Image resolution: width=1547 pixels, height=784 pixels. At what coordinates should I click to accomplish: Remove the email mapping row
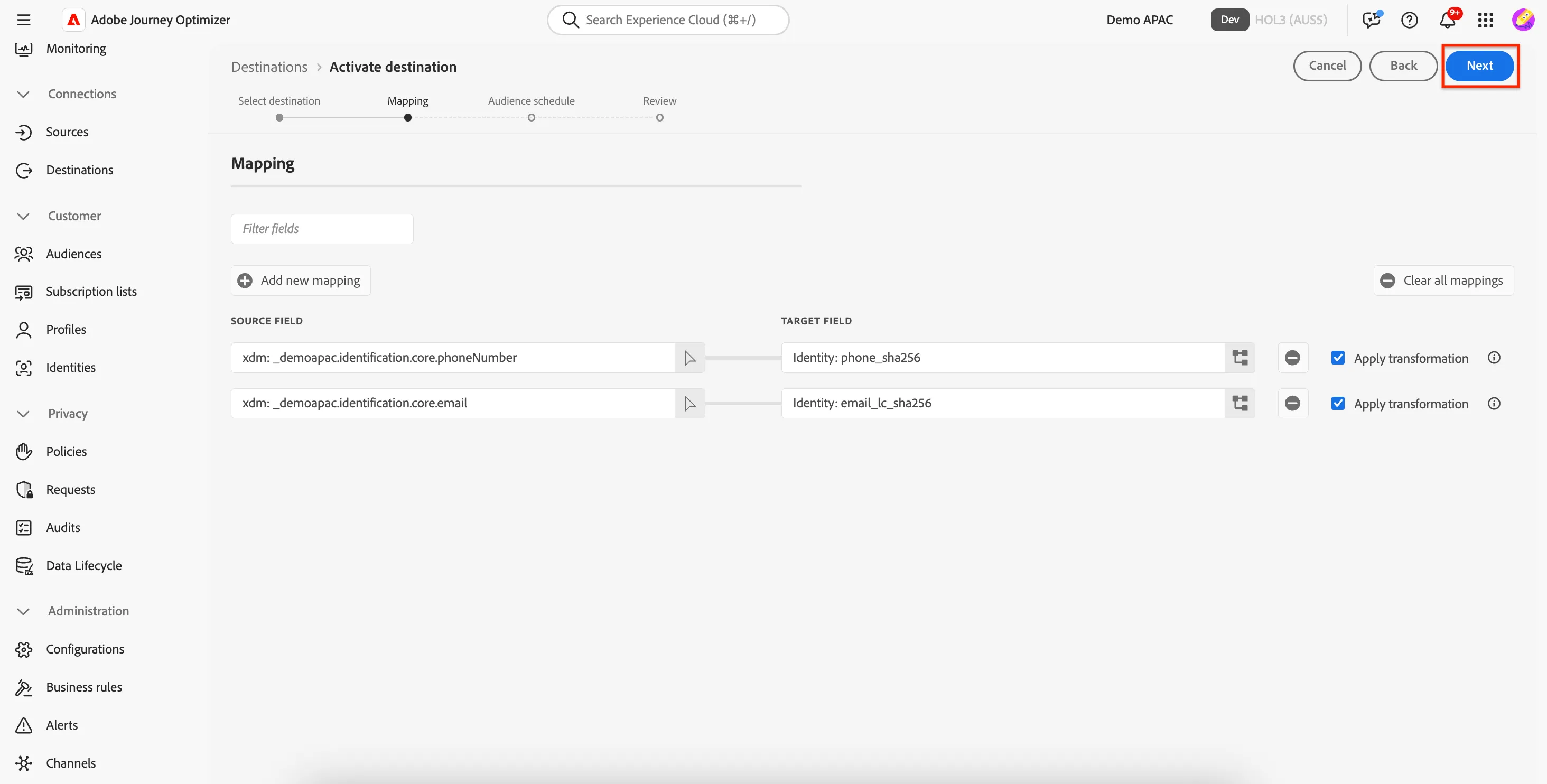[1292, 404]
